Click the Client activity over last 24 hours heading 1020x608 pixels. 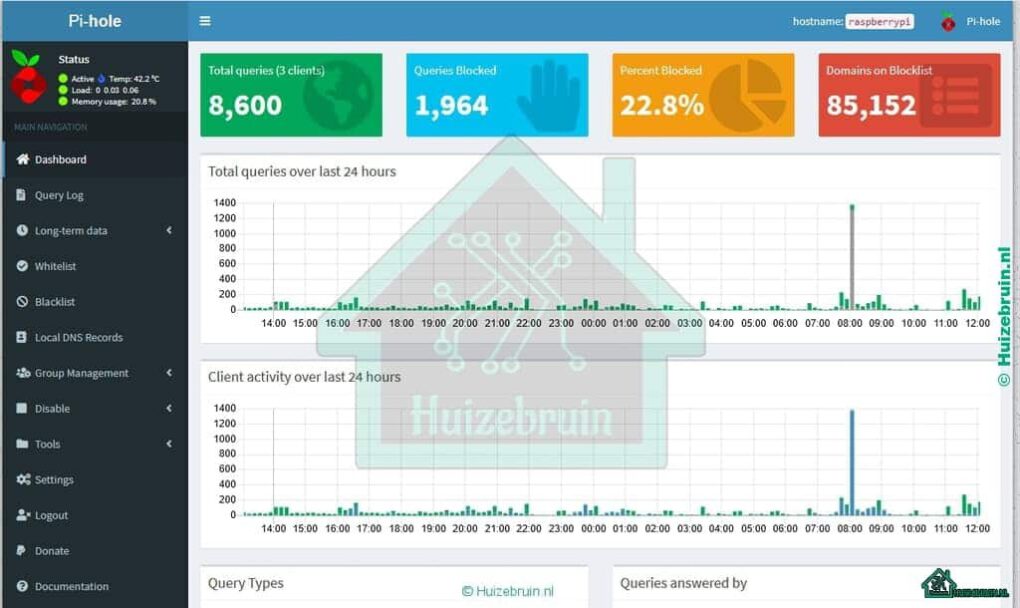click(x=304, y=377)
